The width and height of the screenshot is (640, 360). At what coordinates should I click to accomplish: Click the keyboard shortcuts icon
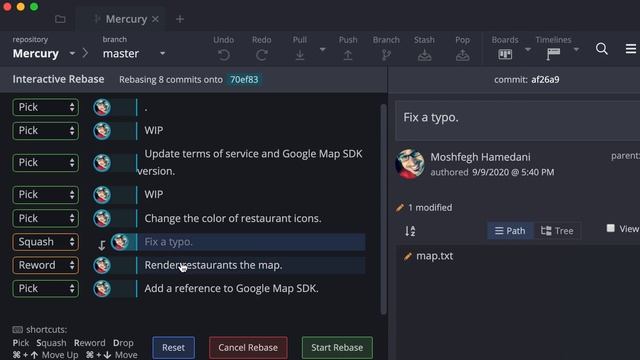click(x=18, y=329)
